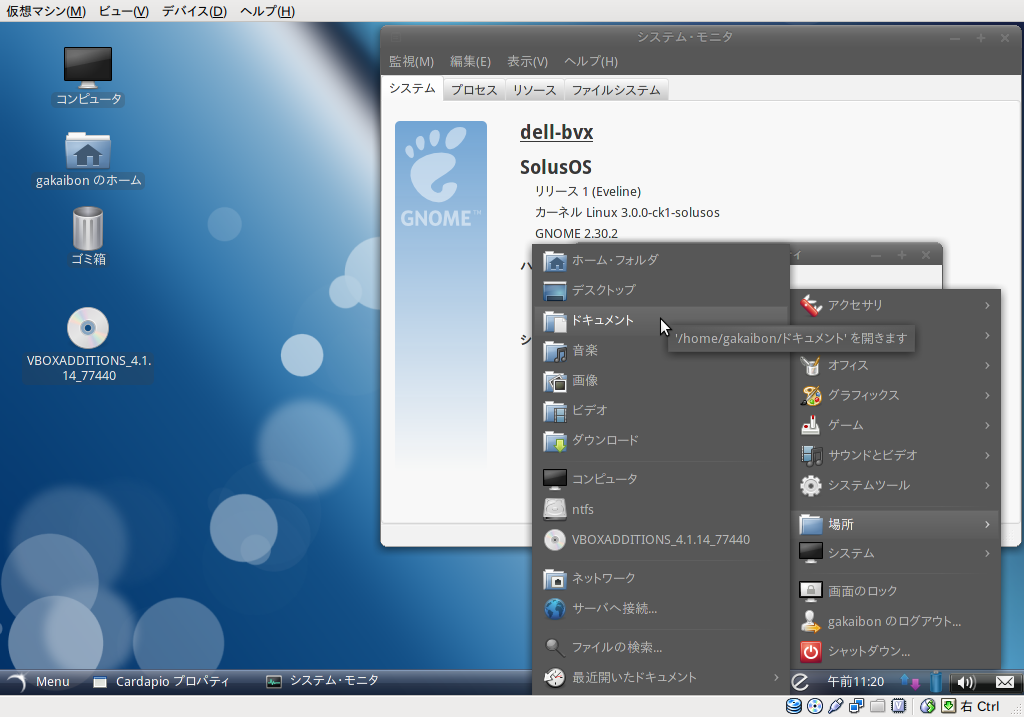This screenshot has width=1024, height=717.
Task: Click the Enlightenment 'e' icon near the clock
Action: [798, 681]
